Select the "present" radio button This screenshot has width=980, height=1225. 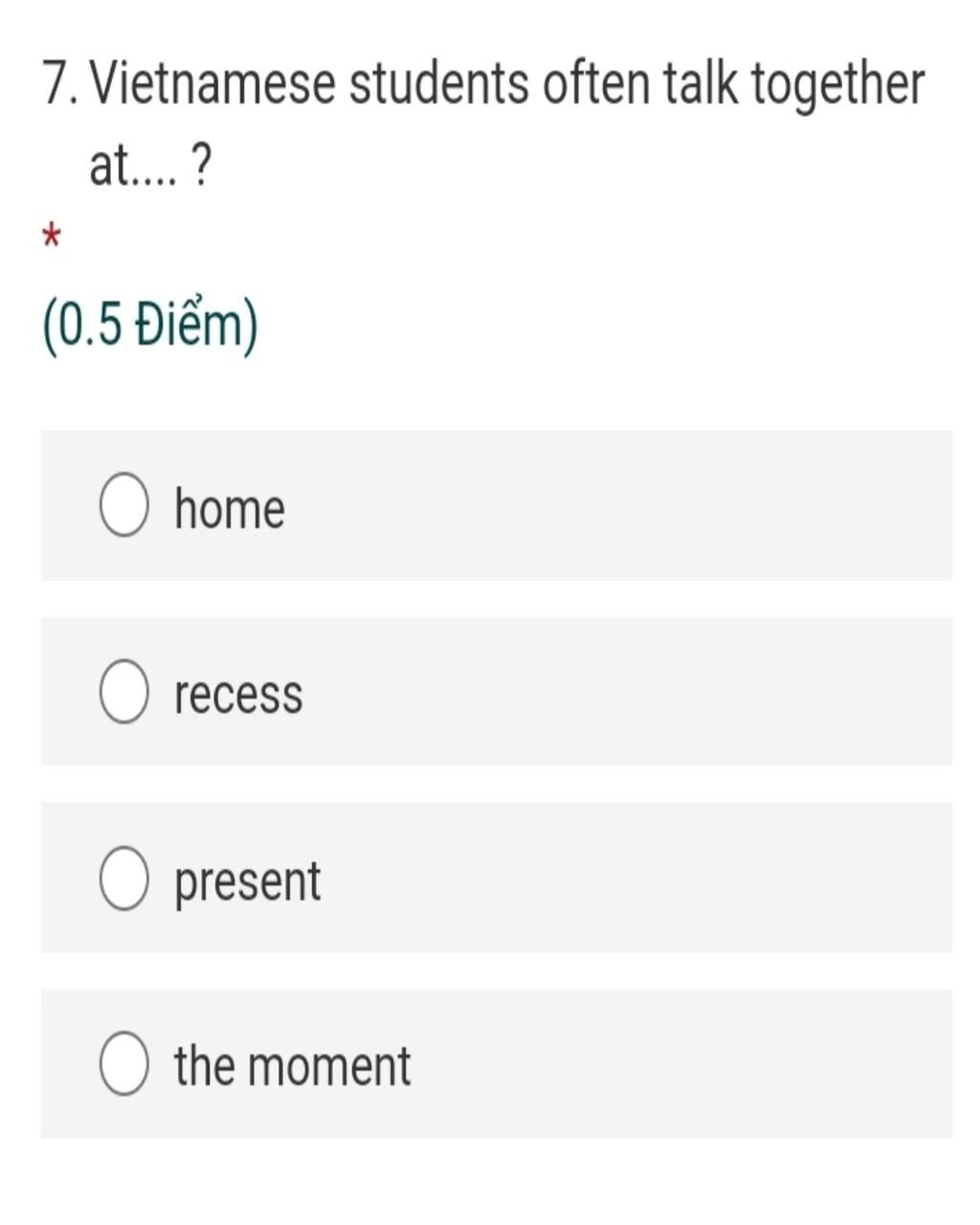[x=123, y=878]
